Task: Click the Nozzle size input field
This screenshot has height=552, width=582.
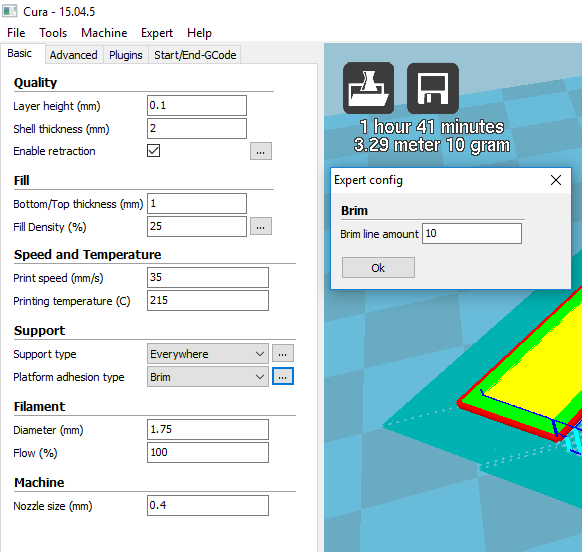Action: (x=207, y=506)
